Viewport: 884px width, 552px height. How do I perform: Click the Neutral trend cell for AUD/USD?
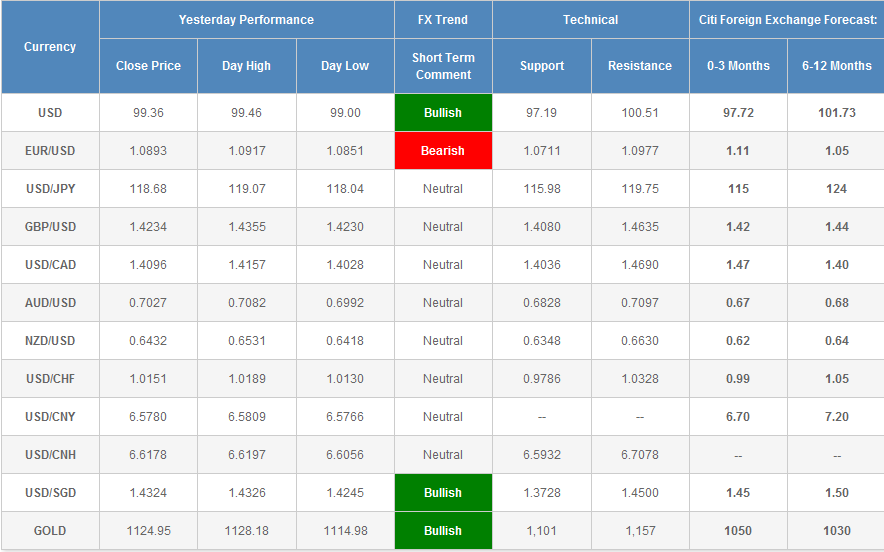click(443, 303)
